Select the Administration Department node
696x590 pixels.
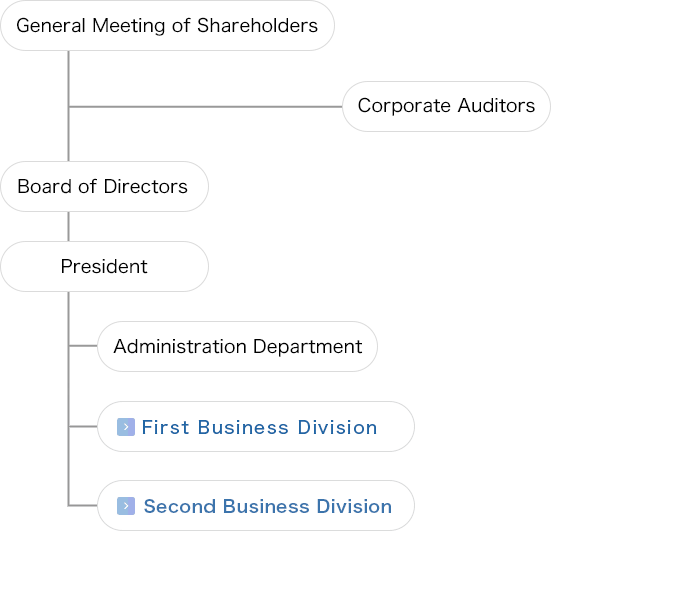click(237, 346)
